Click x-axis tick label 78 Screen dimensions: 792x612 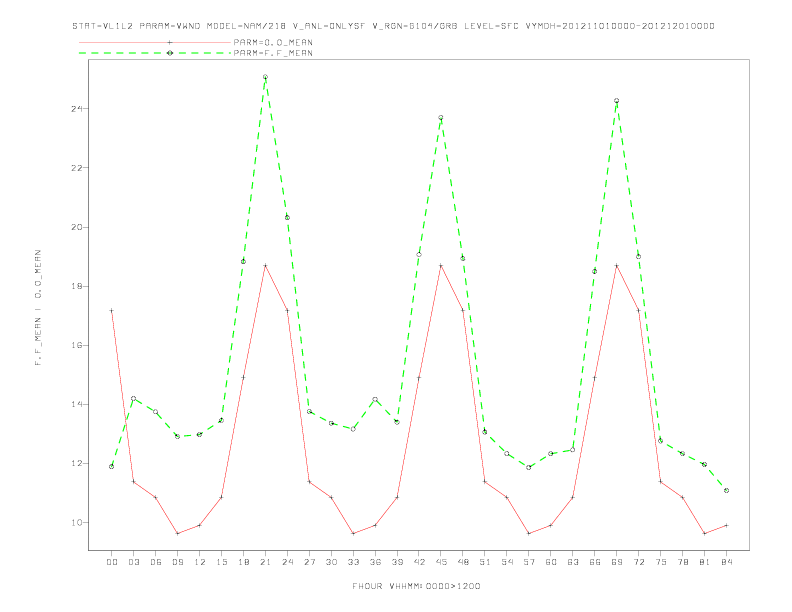click(683, 562)
